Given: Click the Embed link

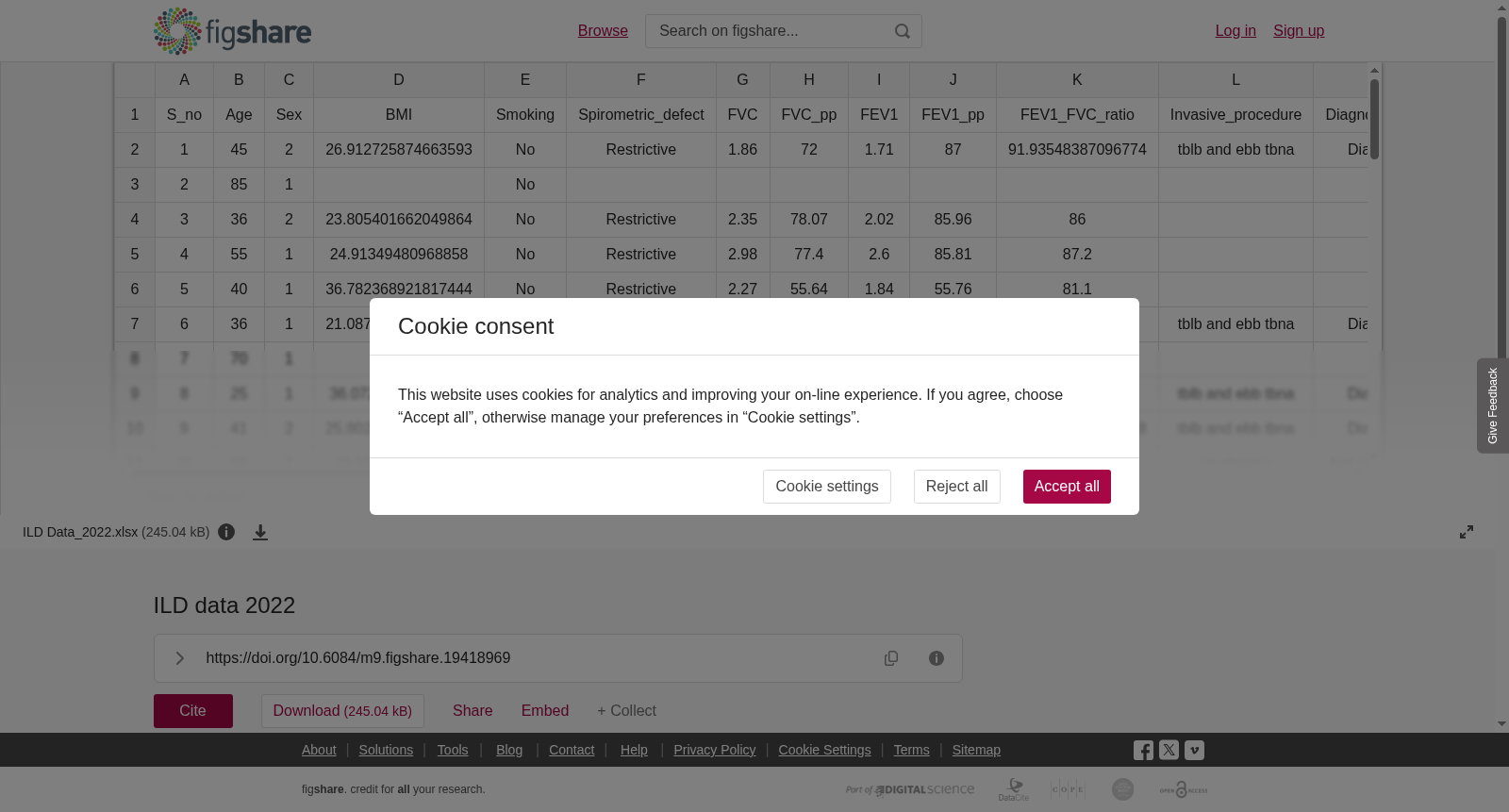Looking at the screenshot, I should tap(545, 711).
